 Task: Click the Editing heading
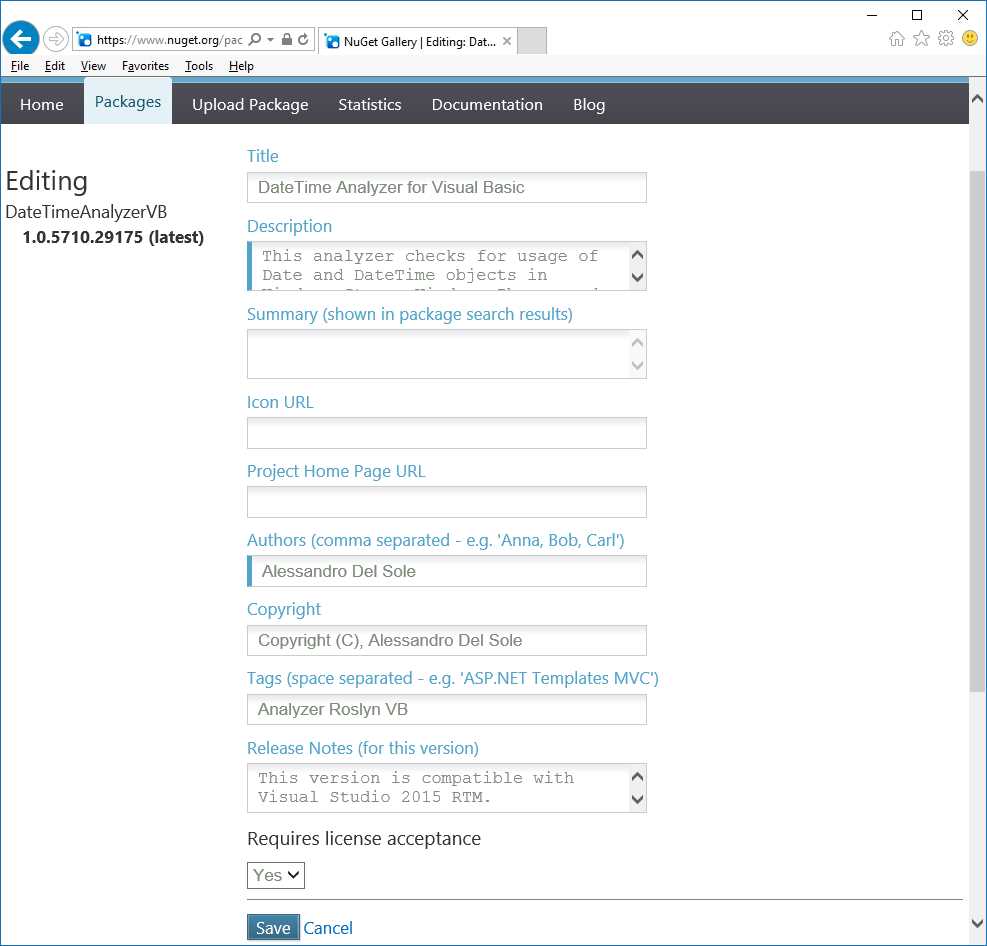coord(47,181)
